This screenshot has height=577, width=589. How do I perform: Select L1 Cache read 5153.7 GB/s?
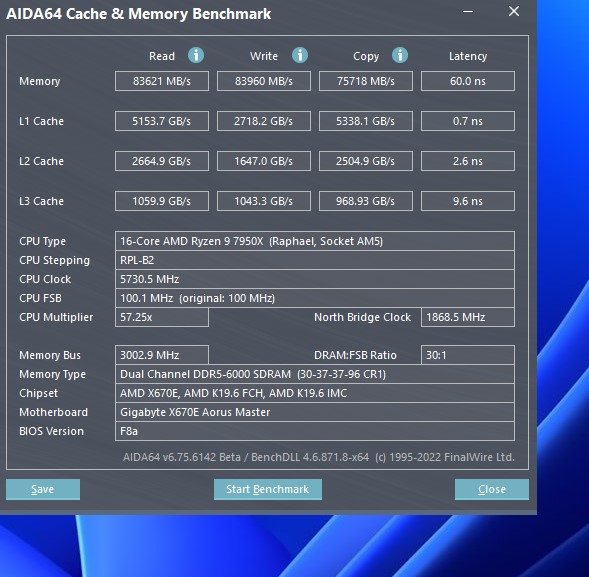(162, 121)
